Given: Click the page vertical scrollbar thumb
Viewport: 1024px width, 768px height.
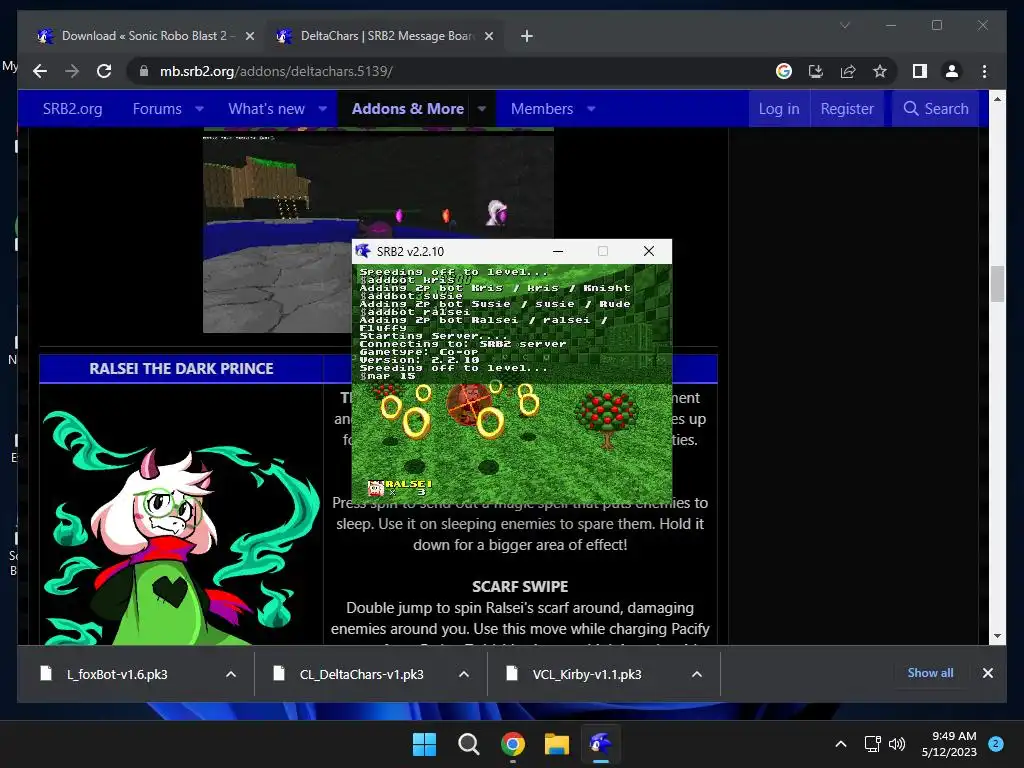Looking at the screenshot, I should (x=997, y=284).
